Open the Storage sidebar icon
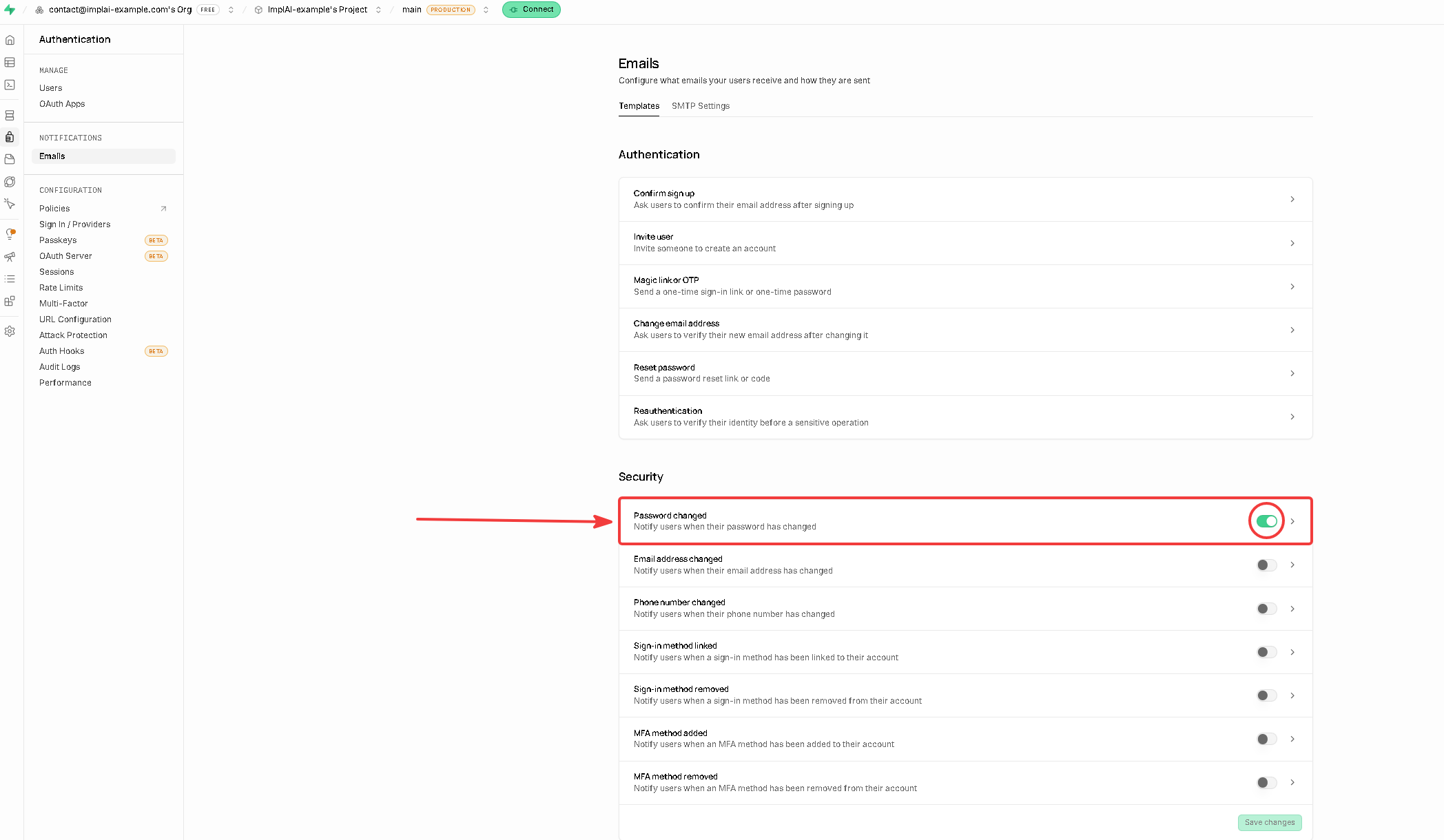This screenshot has width=1444, height=840. tap(10, 159)
